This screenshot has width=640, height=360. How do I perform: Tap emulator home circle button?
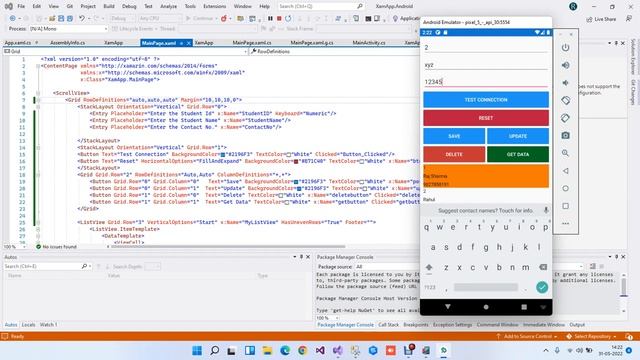click(565, 189)
